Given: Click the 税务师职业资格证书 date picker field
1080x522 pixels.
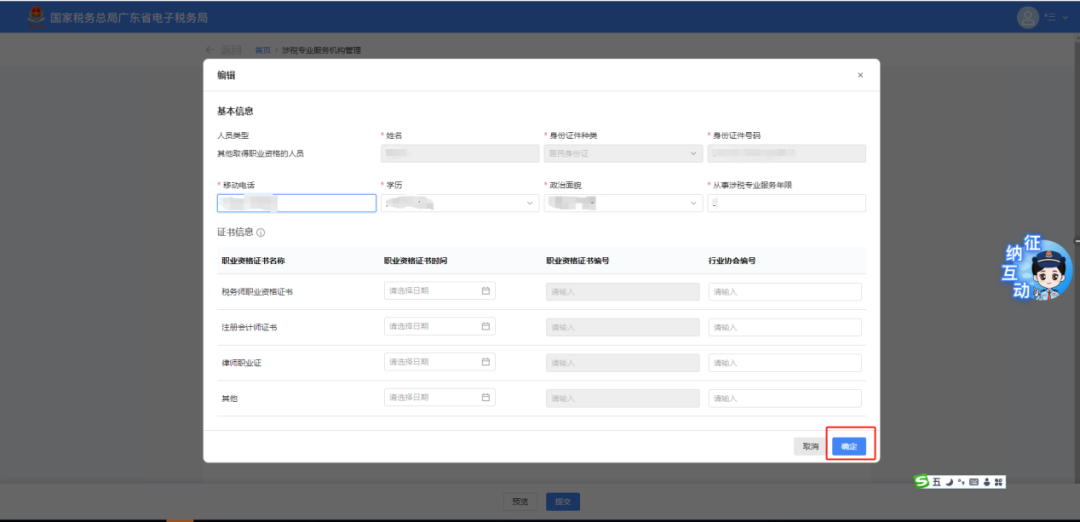Looking at the screenshot, I should tap(439, 291).
